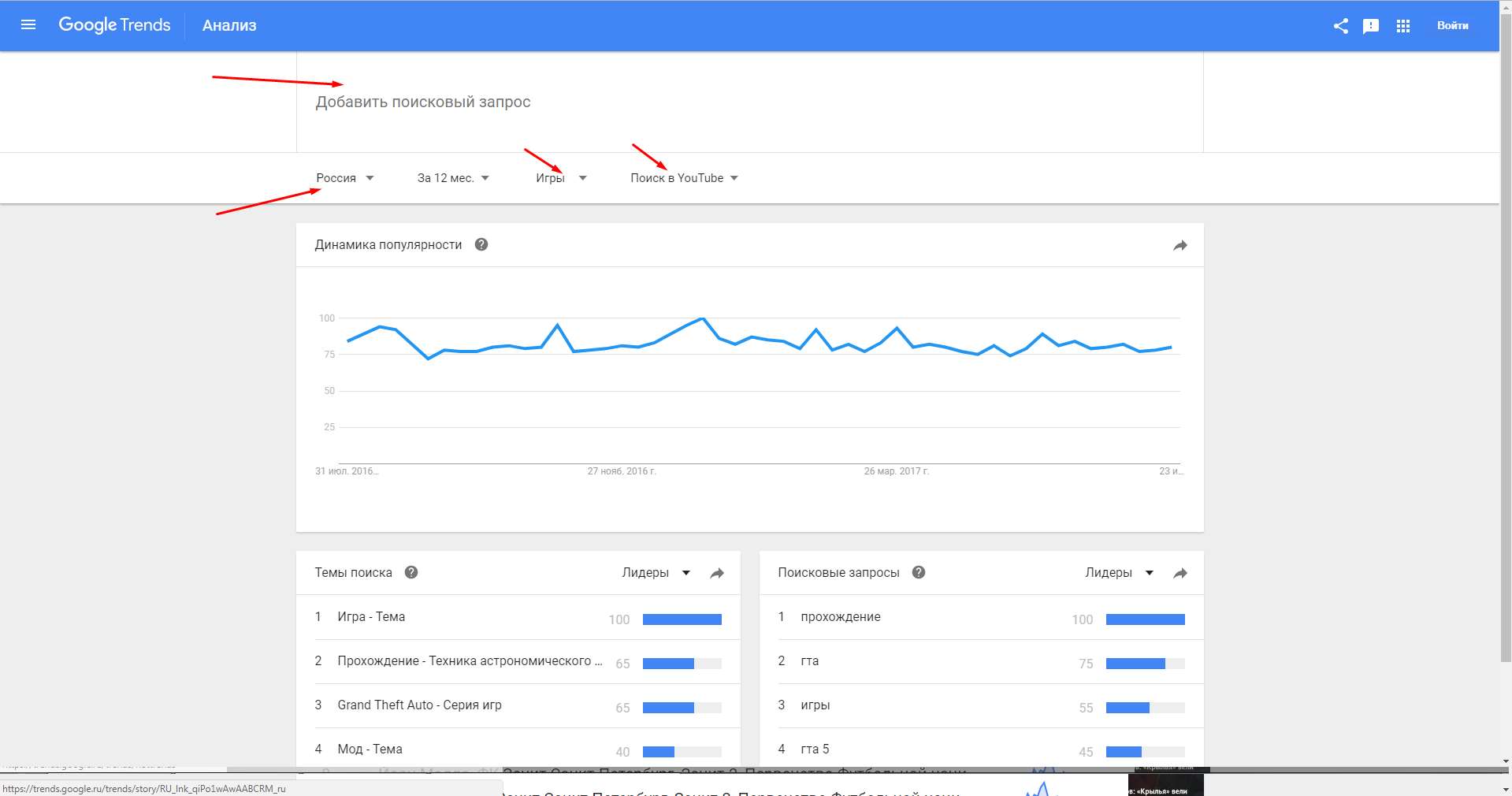Click the Темы поиска heading
The width and height of the screenshot is (1512, 796).
pos(353,572)
